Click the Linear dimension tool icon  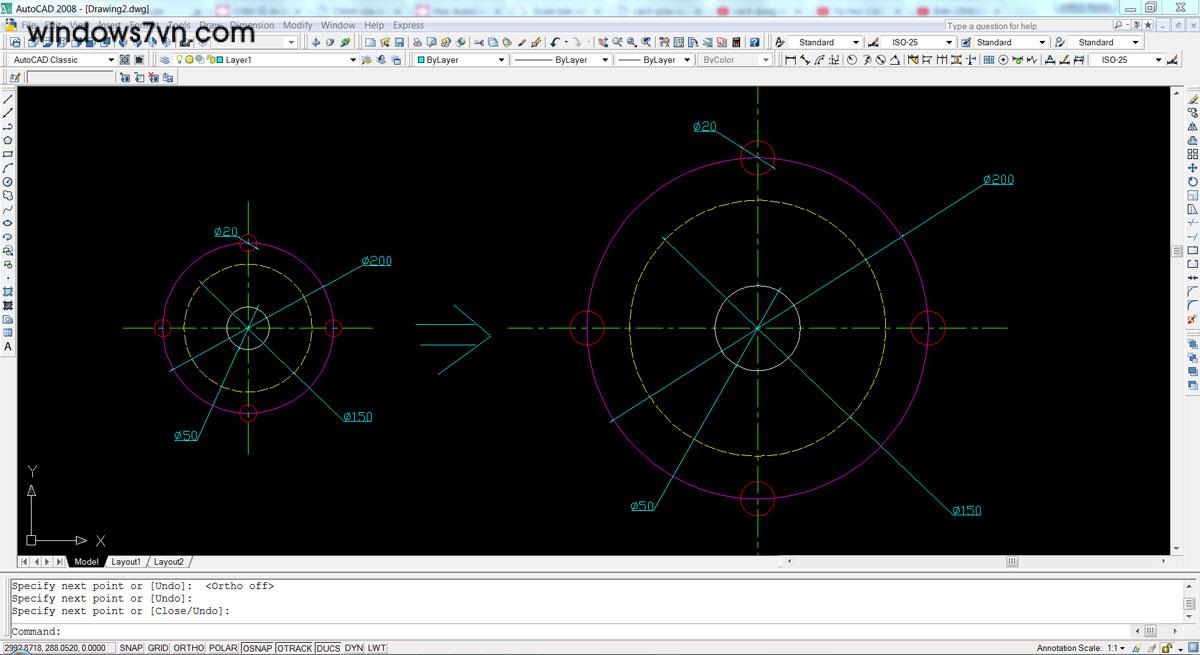point(790,59)
